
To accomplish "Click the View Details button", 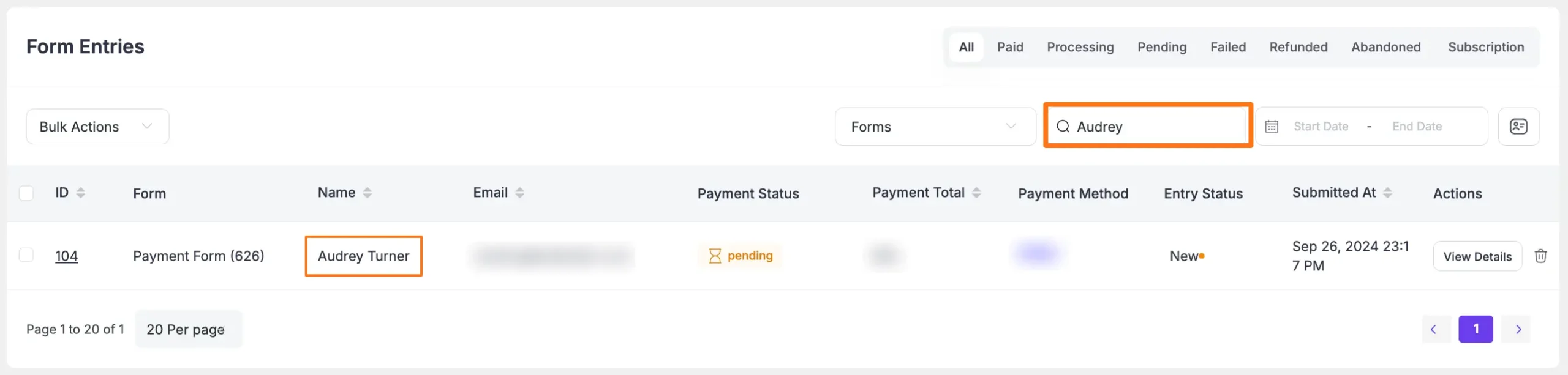I will coord(1477,256).
